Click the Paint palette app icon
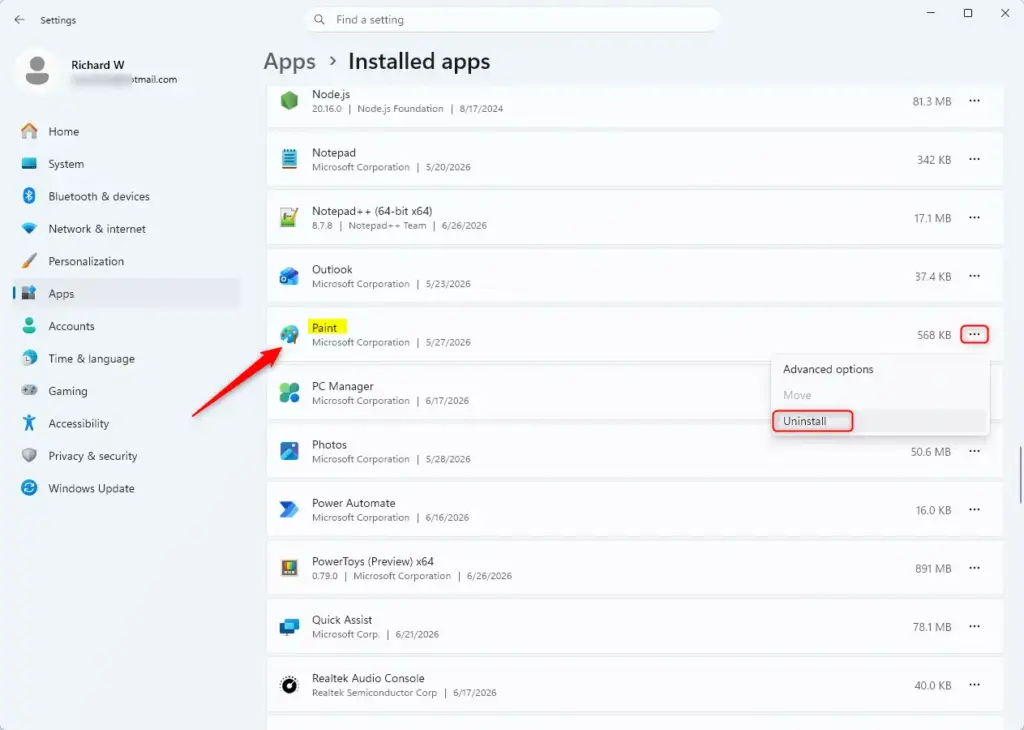The height and width of the screenshot is (730, 1024). (x=289, y=334)
